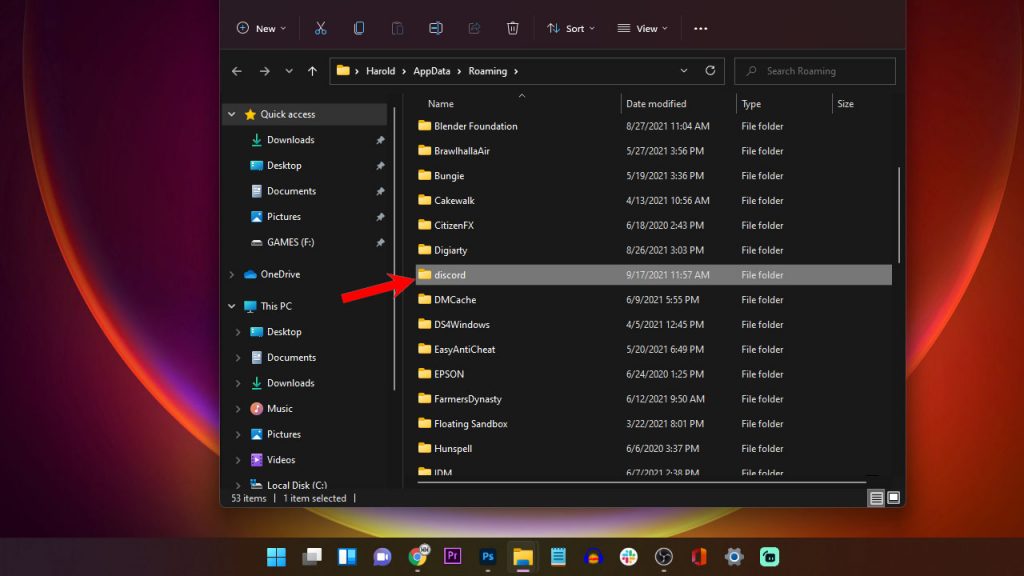The width and height of the screenshot is (1024, 576).
Task: Select the Bungie folder
Action: (449, 176)
